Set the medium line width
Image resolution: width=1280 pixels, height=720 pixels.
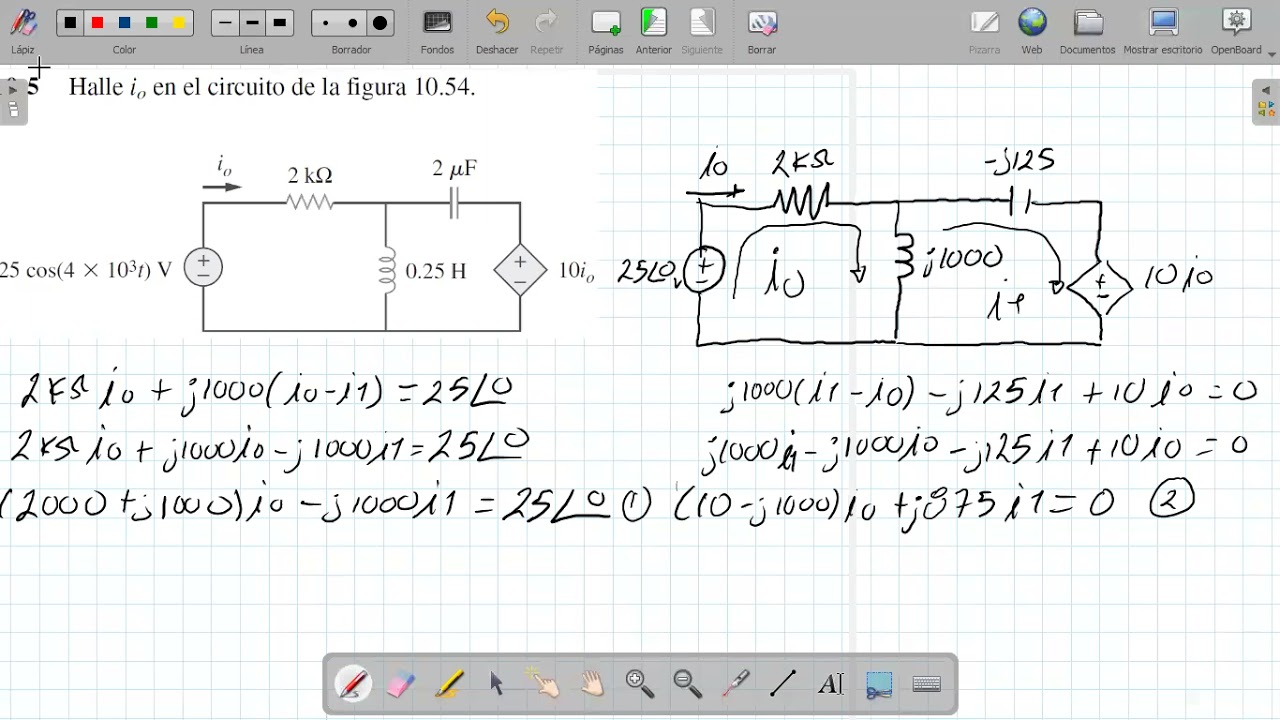[x=252, y=23]
